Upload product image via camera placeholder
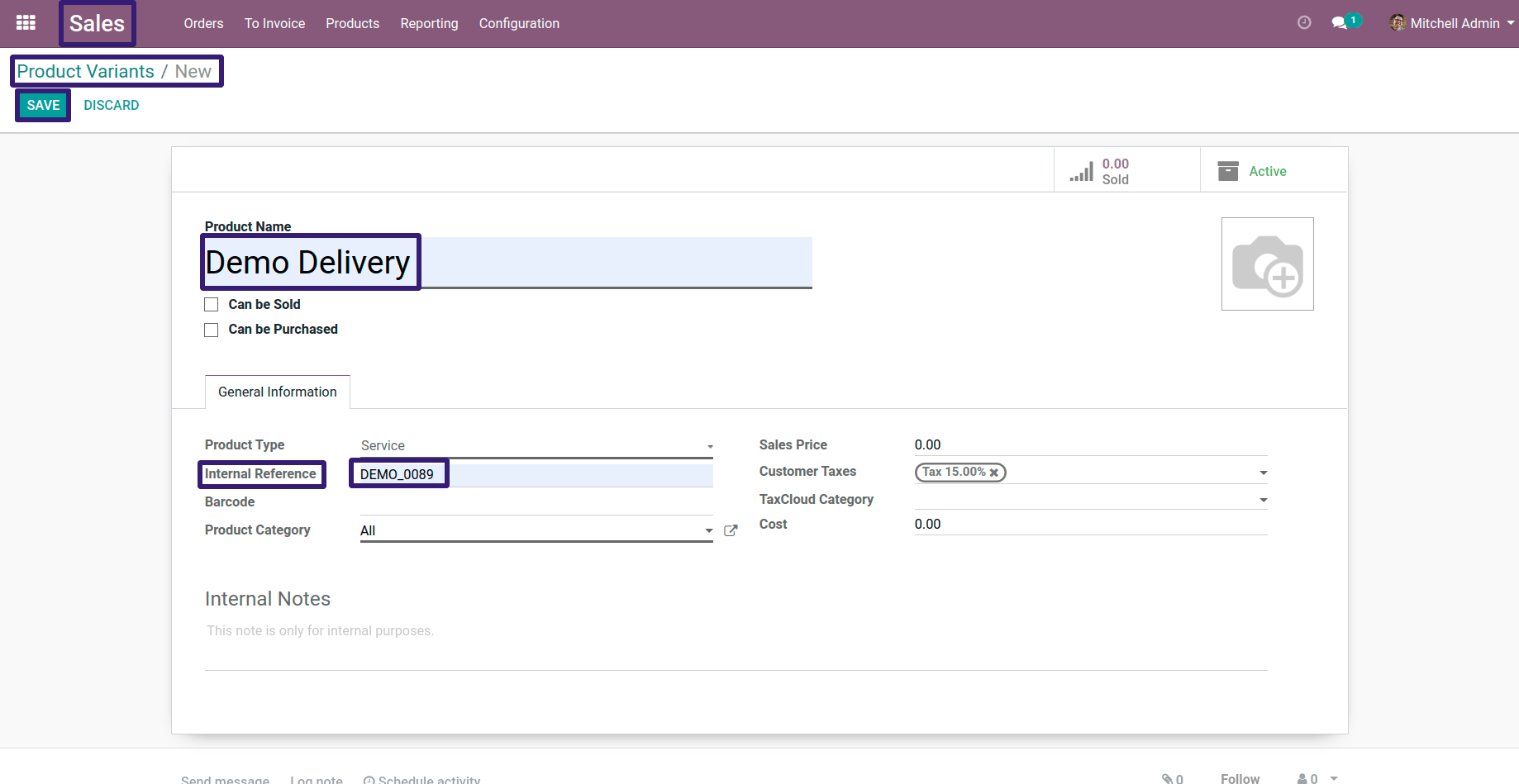The width and height of the screenshot is (1519, 784). [1268, 264]
